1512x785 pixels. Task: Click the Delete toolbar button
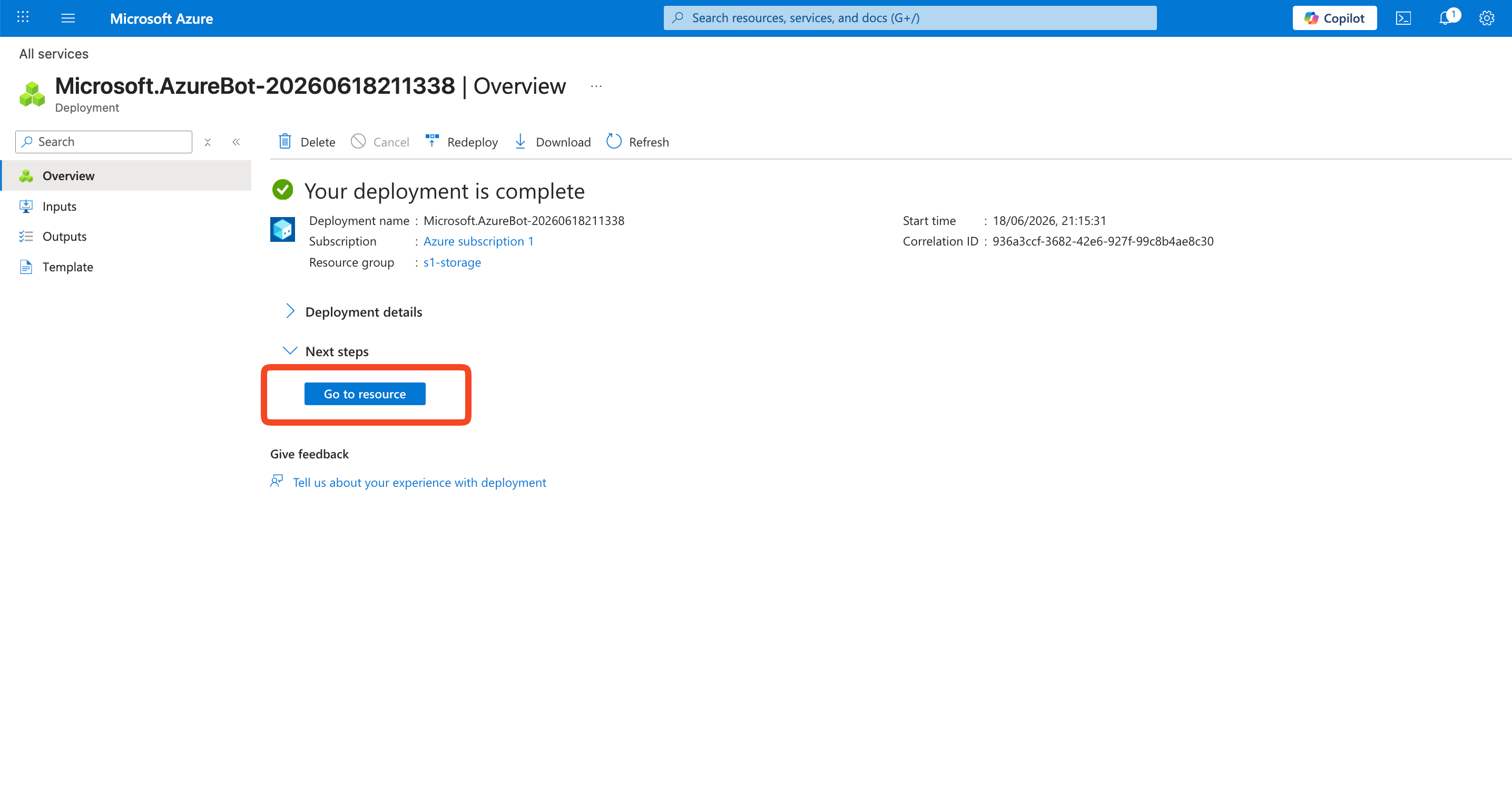(307, 142)
